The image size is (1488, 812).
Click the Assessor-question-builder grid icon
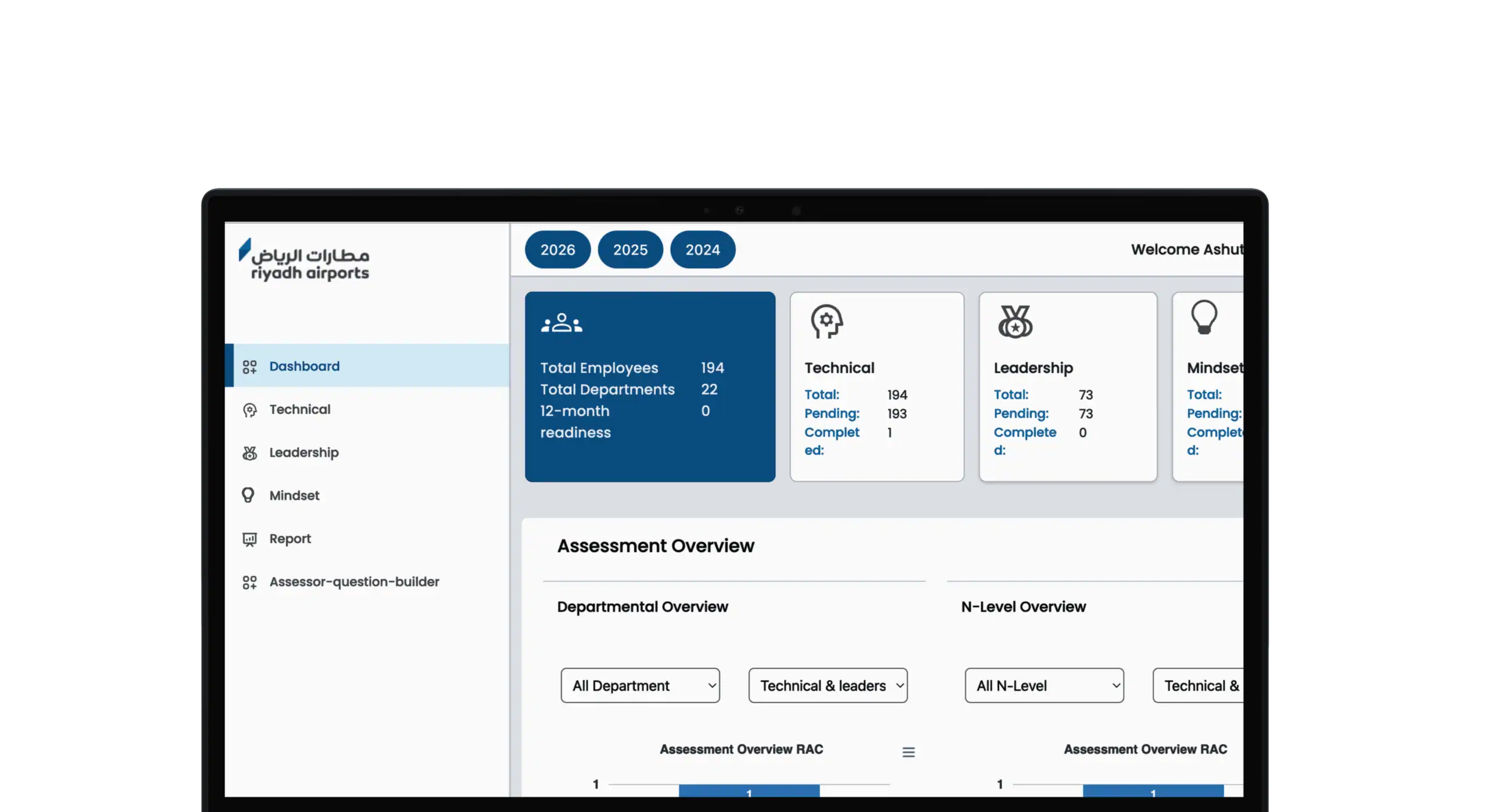pos(249,582)
